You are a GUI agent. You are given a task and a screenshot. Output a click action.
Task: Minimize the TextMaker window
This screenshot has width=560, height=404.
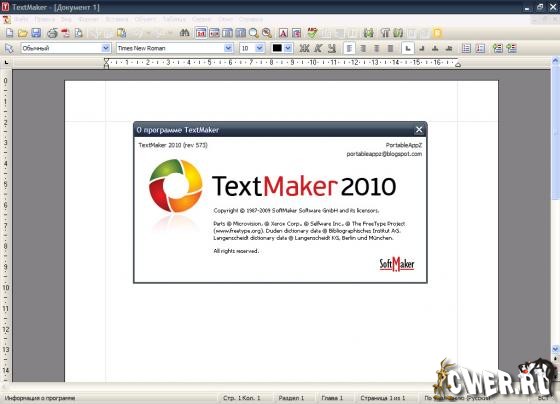point(528,7)
